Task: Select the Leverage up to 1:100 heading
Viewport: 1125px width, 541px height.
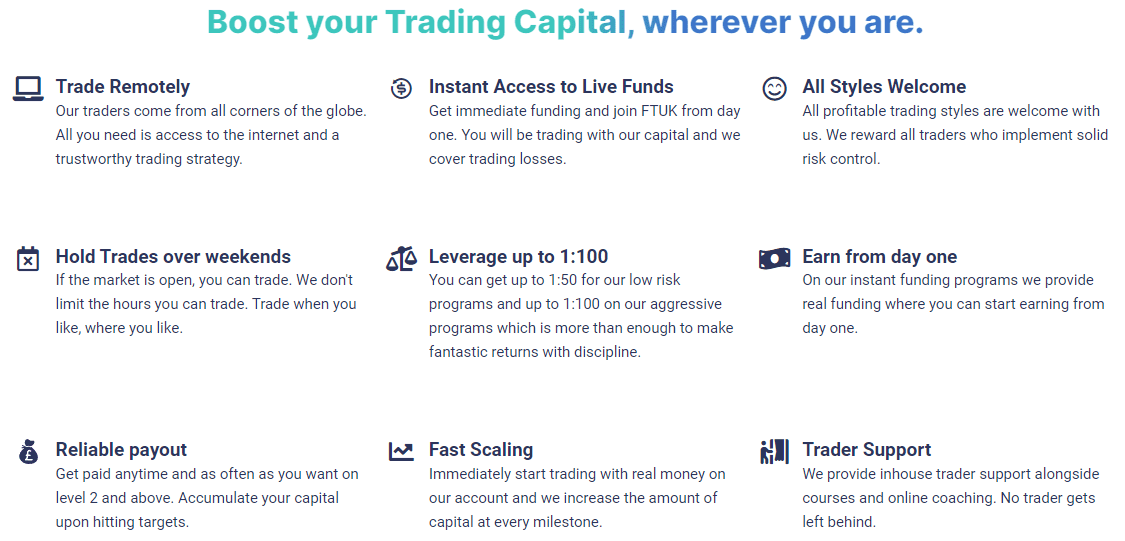Action: 518,257
